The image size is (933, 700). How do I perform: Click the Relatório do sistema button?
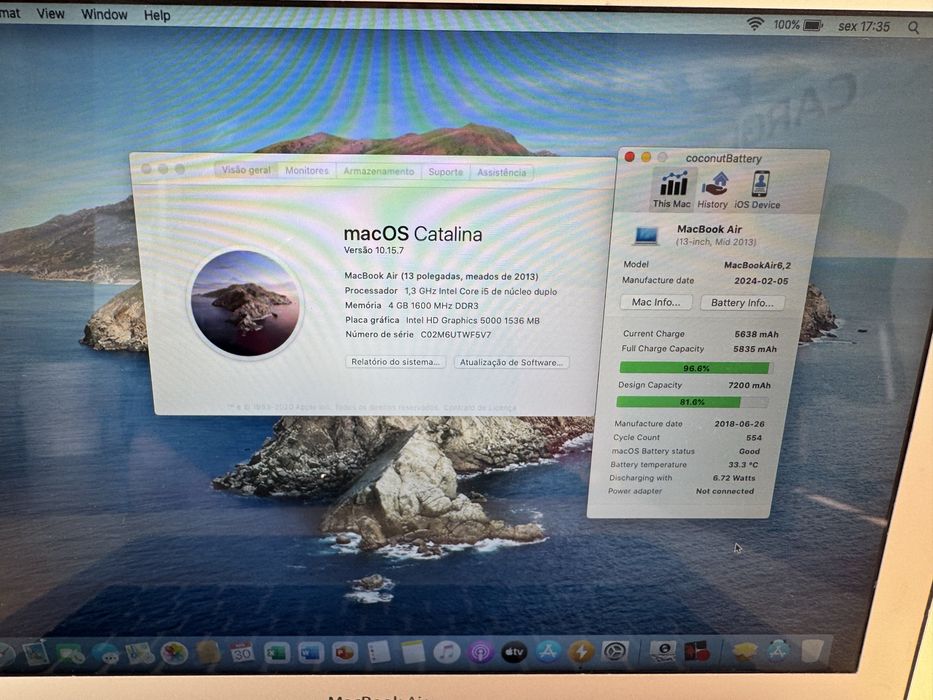pos(395,362)
